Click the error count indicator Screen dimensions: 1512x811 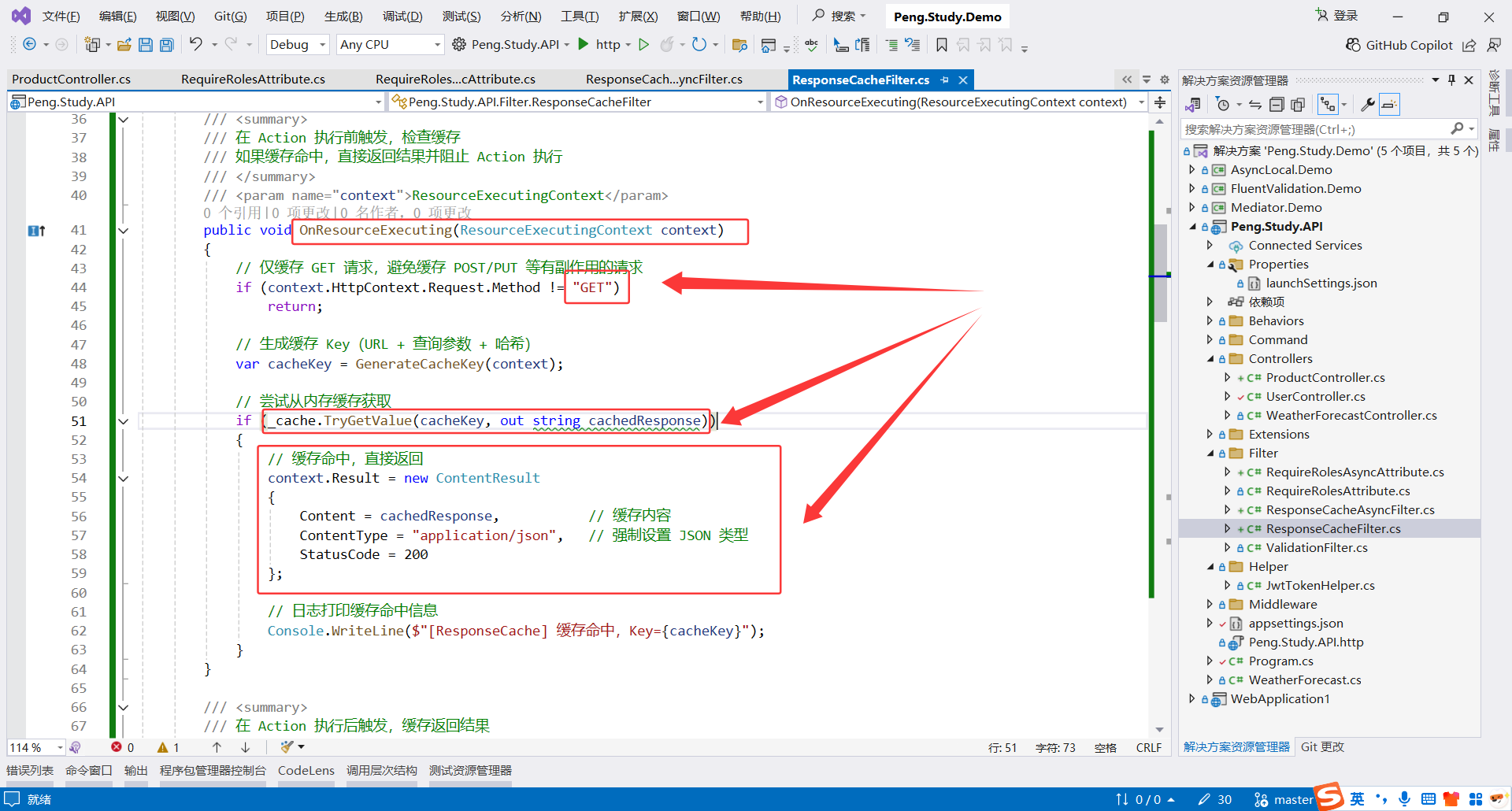(123, 747)
